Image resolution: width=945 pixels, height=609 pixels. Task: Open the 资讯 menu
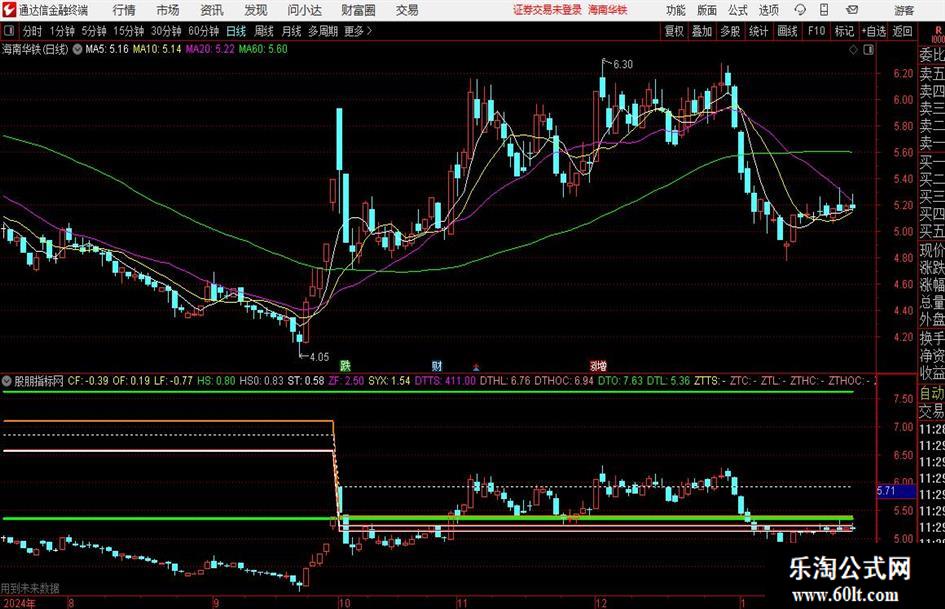coord(212,10)
